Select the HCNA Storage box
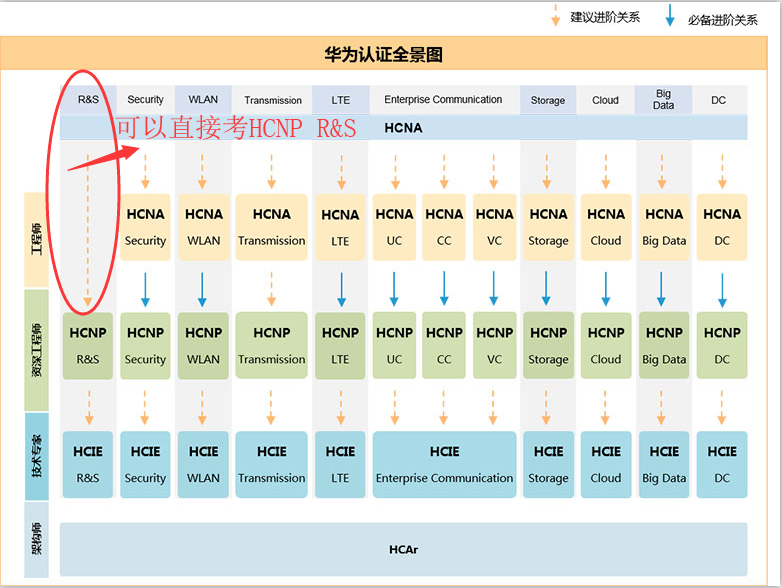 pos(549,227)
